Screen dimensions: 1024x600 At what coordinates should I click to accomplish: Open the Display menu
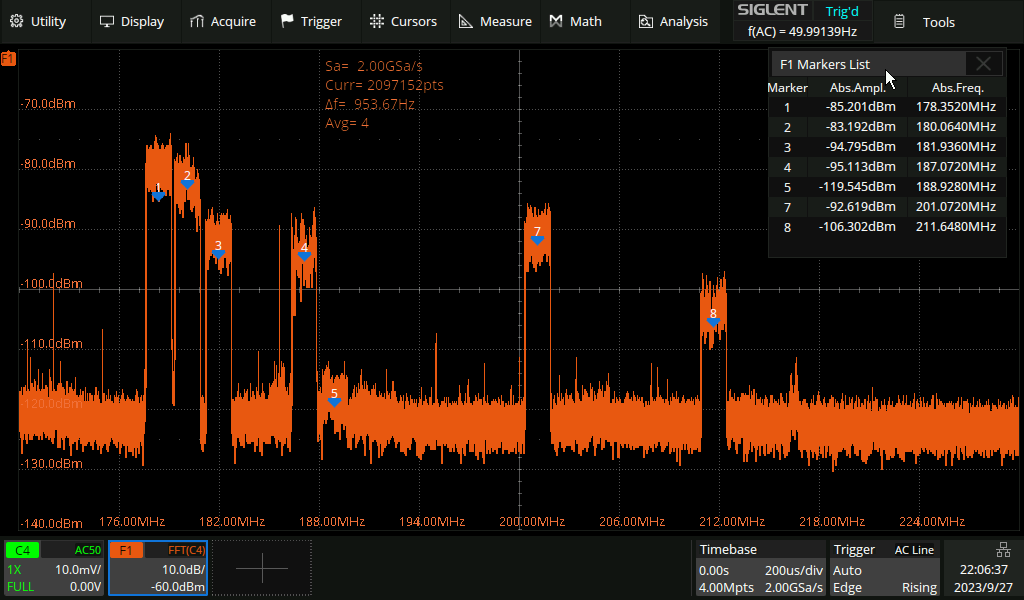[x=132, y=21]
